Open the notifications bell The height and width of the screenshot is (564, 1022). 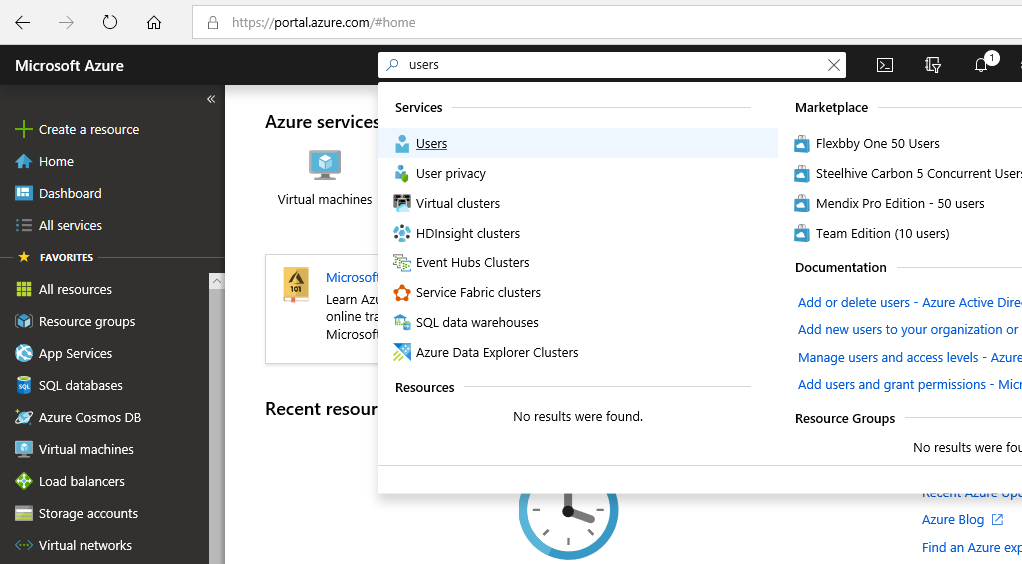tap(981, 65)
